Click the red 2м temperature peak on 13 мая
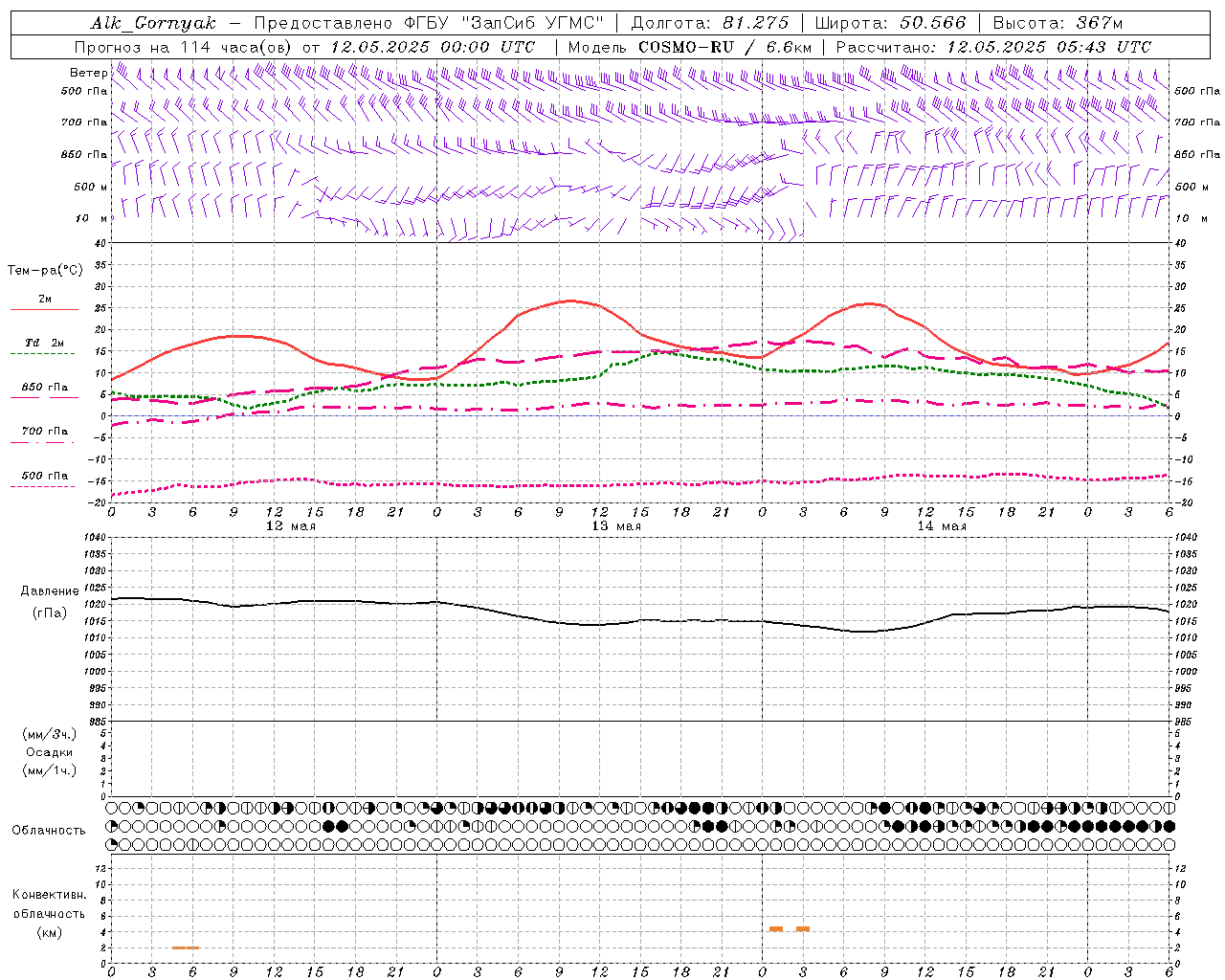Image resolution: width=1225 pixels, height=980 pixels. click(x=571, y=301)
